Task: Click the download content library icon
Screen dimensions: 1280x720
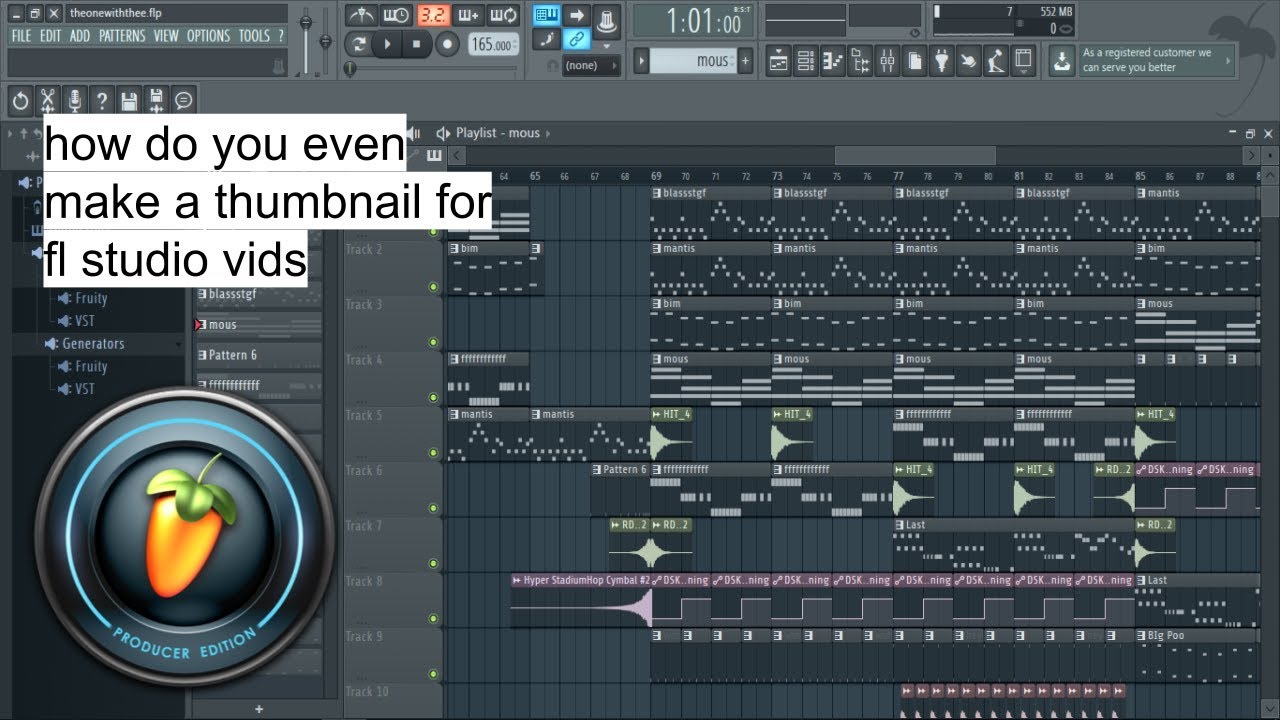Action: pyautogui.click(x=1061, y=62)
